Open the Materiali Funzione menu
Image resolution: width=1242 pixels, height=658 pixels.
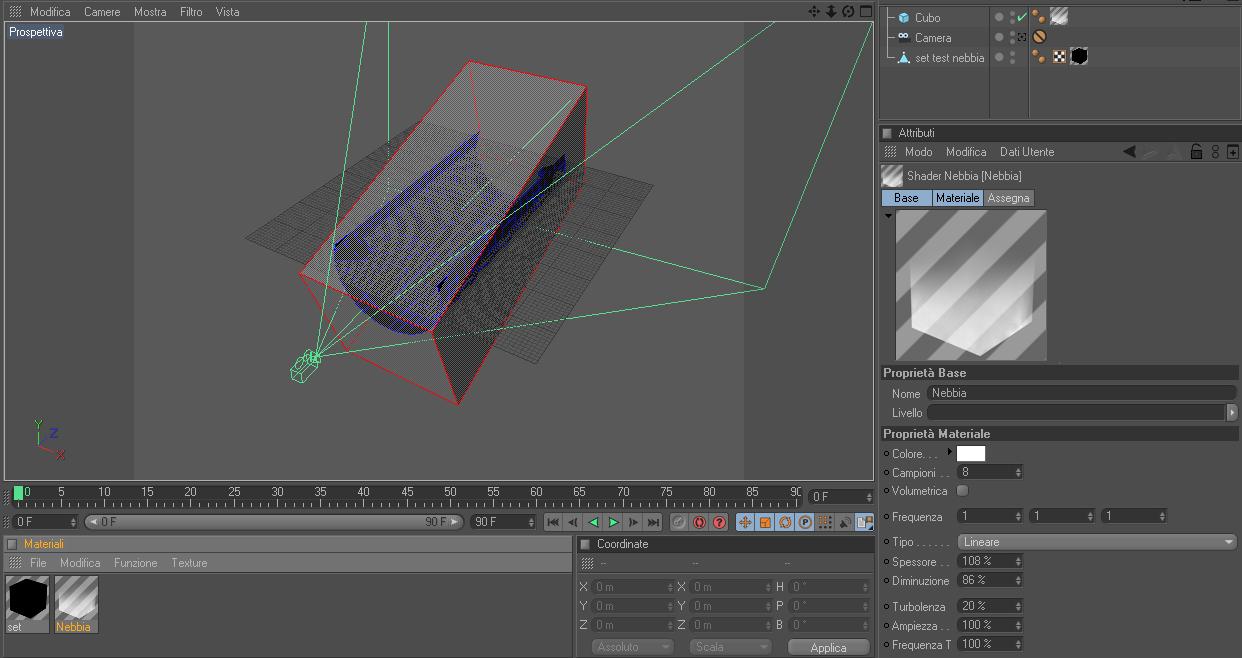pos(135,563)
